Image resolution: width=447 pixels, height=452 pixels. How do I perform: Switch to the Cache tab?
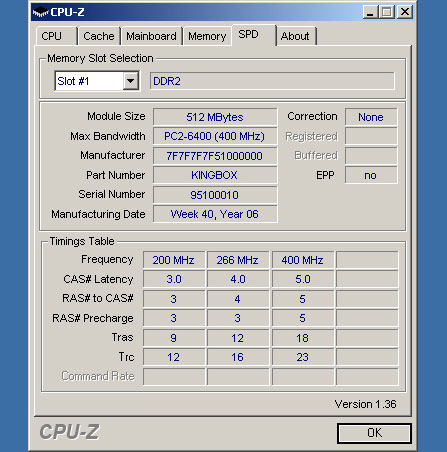point(99,36)
